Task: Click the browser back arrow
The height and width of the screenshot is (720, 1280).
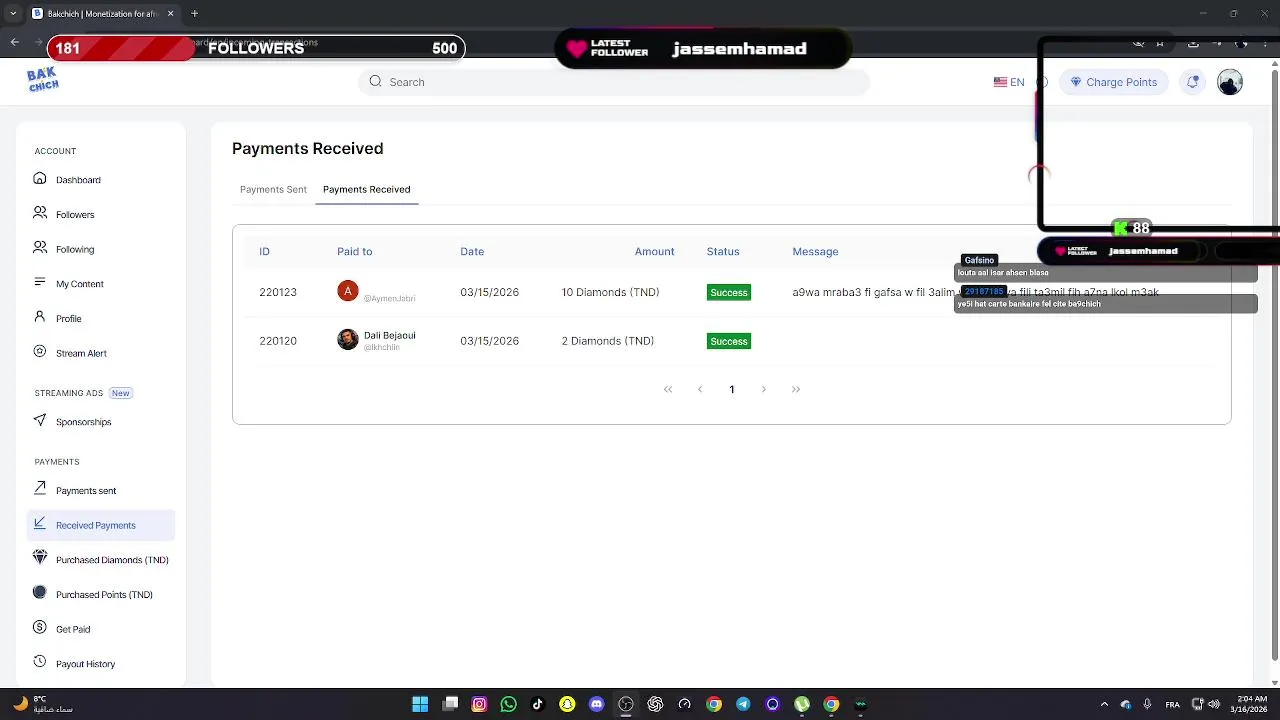Action: pos(14,42)
